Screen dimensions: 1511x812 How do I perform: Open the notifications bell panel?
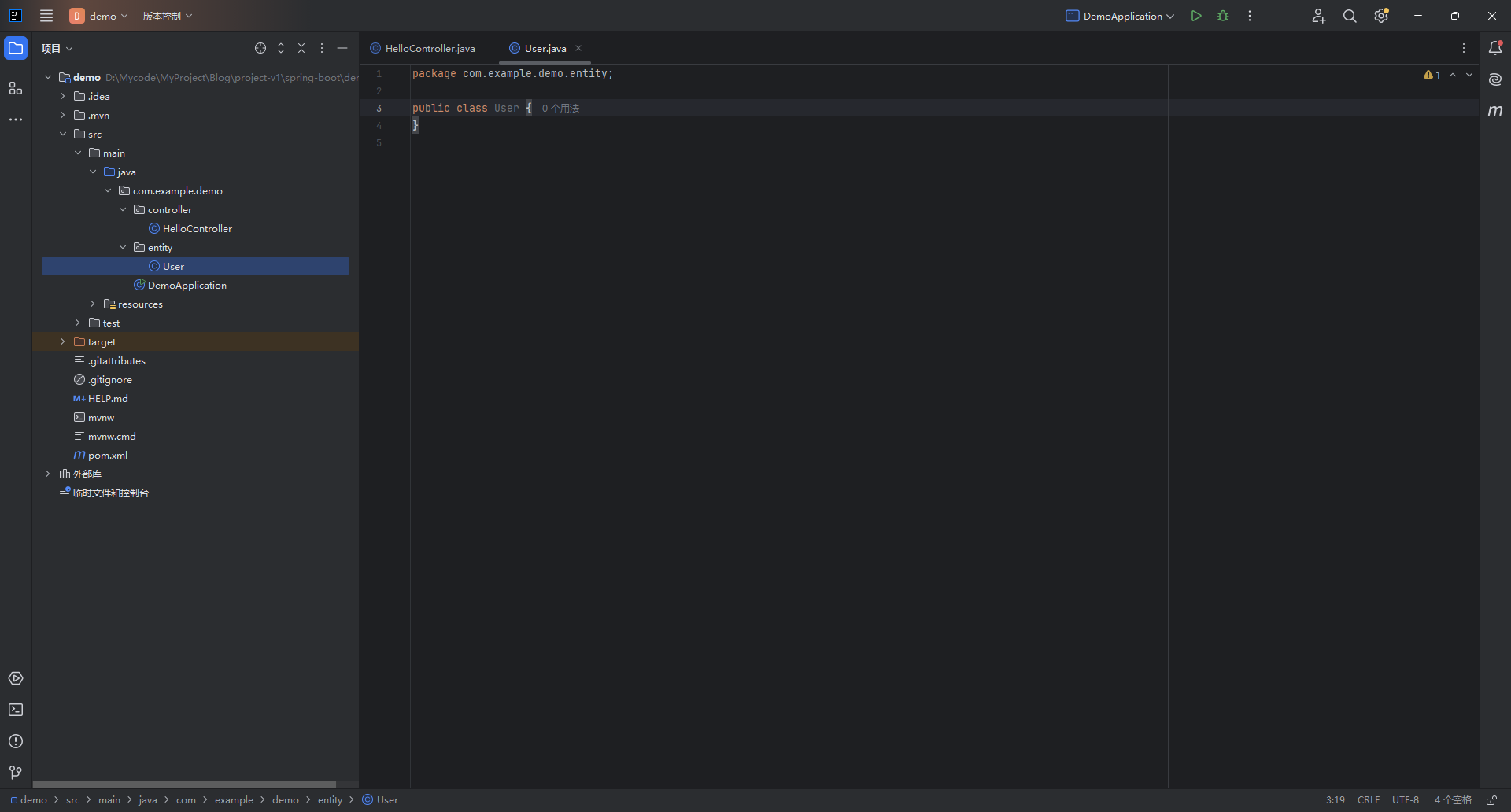point(1495,48)
